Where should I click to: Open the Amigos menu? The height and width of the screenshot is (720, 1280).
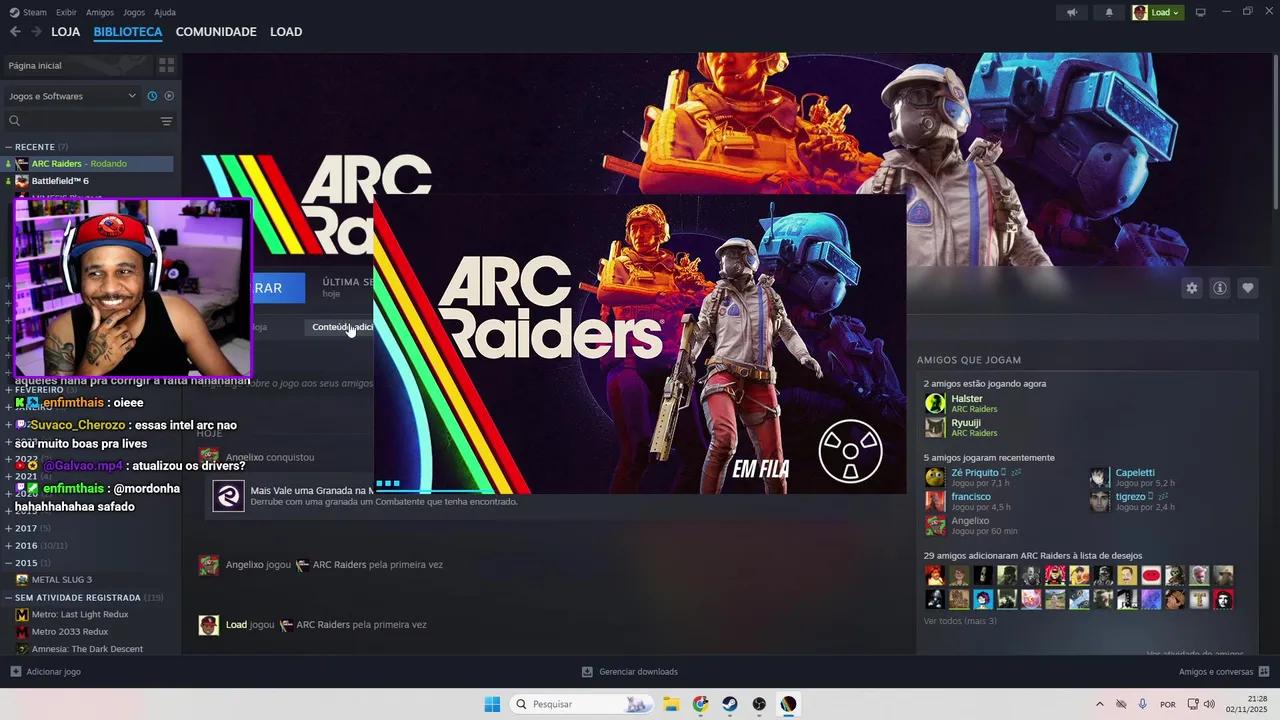pyautogui.click(x=100, y=12)
